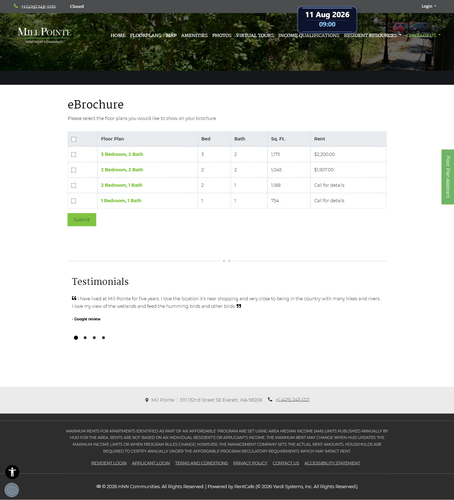Viewport: 454px width, 500px height.
Task: Open the Applicant Login footer link
Action: point(151,463)
